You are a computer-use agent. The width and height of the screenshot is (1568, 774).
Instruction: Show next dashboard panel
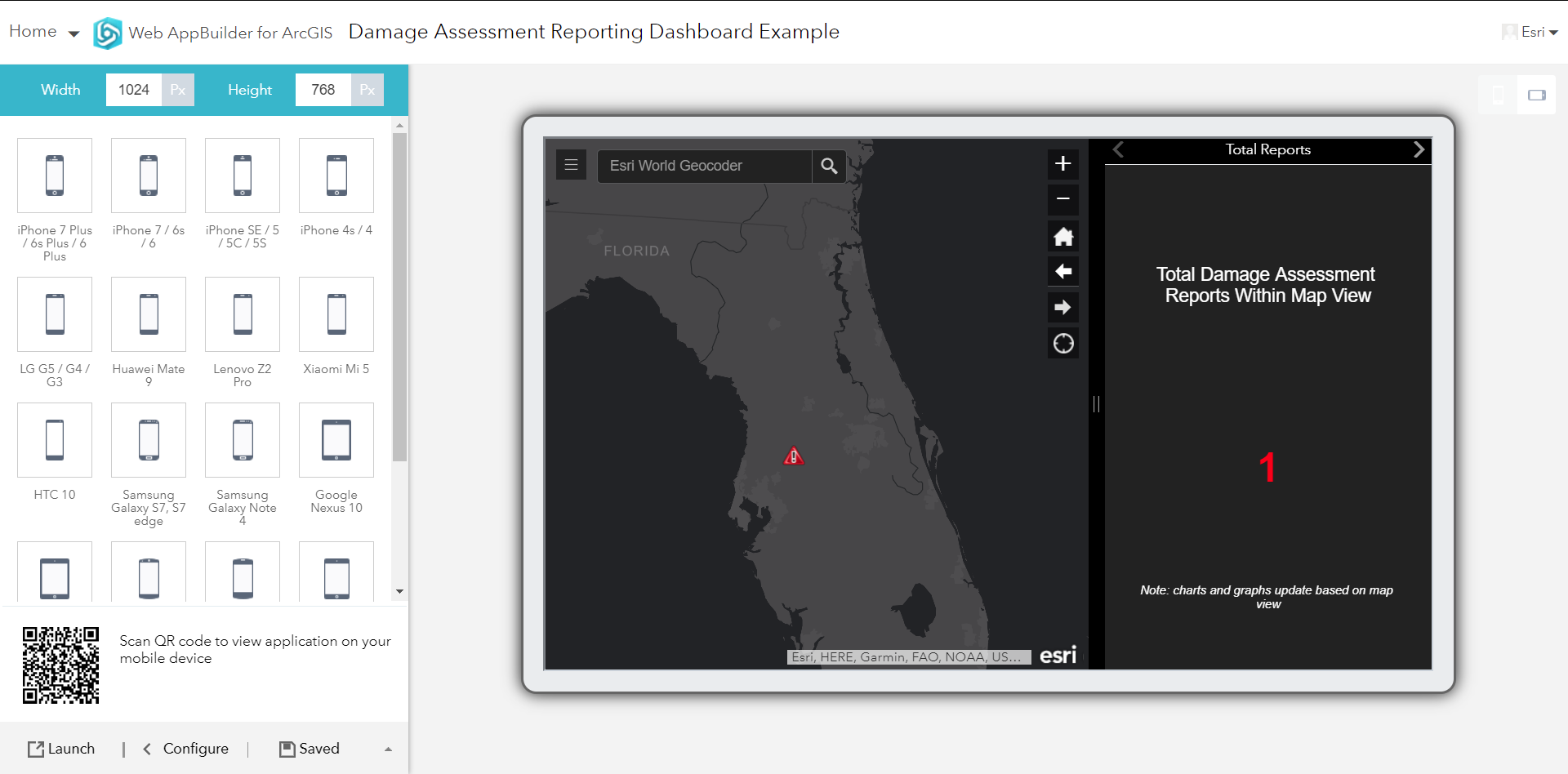coord(1419,149)
